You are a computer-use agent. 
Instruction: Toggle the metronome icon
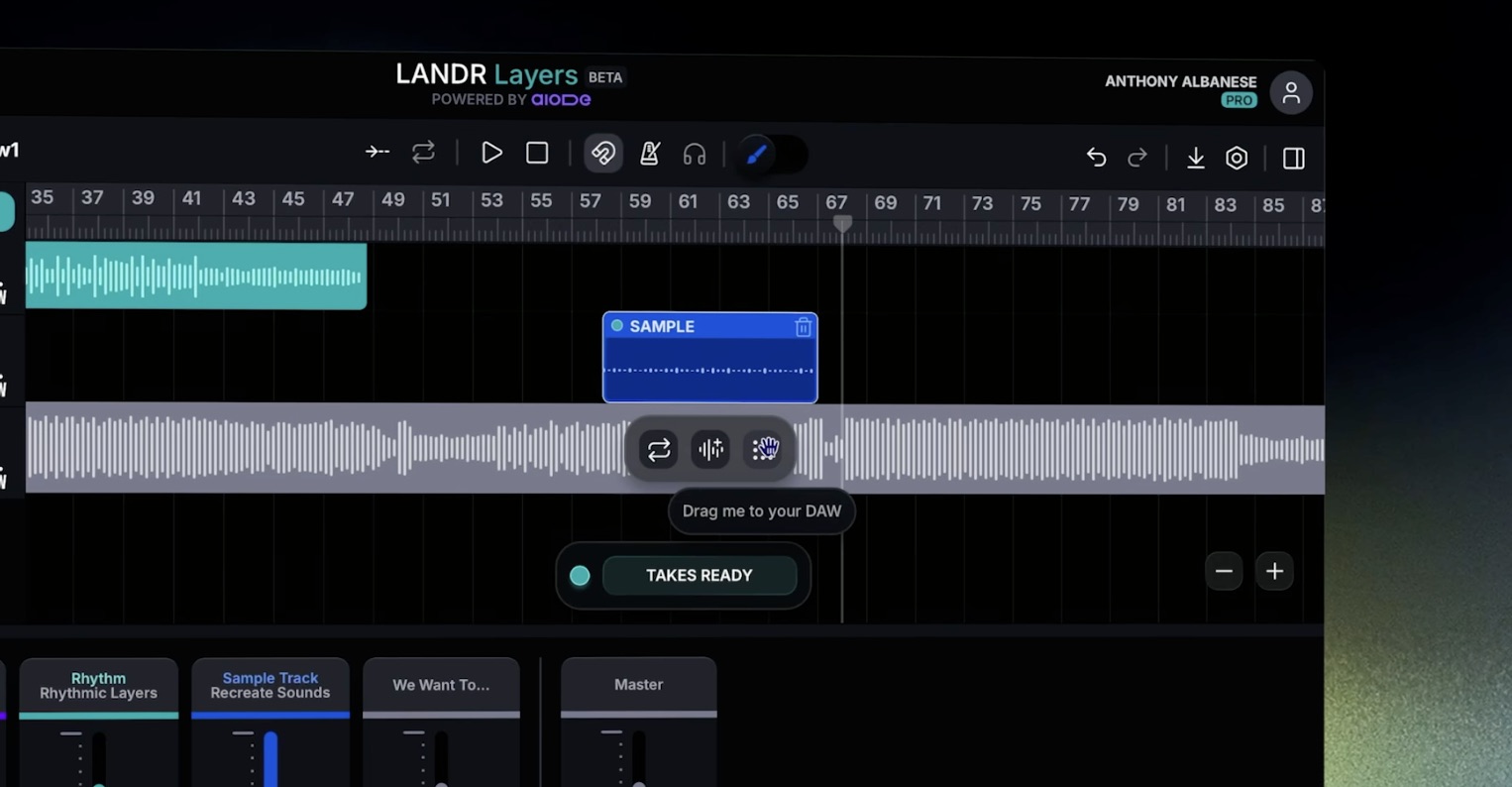[x=650, y=154]
